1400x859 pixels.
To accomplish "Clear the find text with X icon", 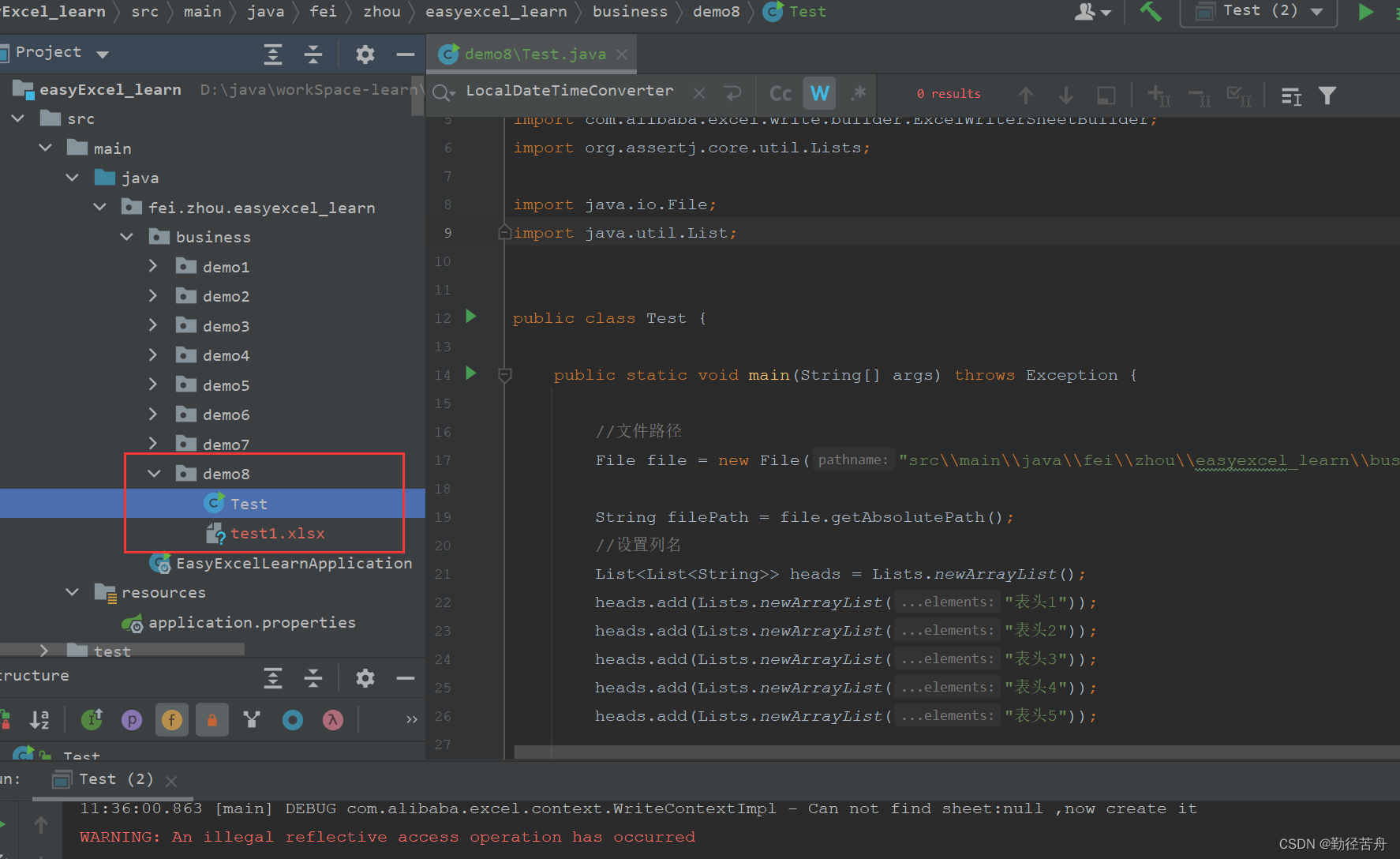I will (x=699, y=93).
